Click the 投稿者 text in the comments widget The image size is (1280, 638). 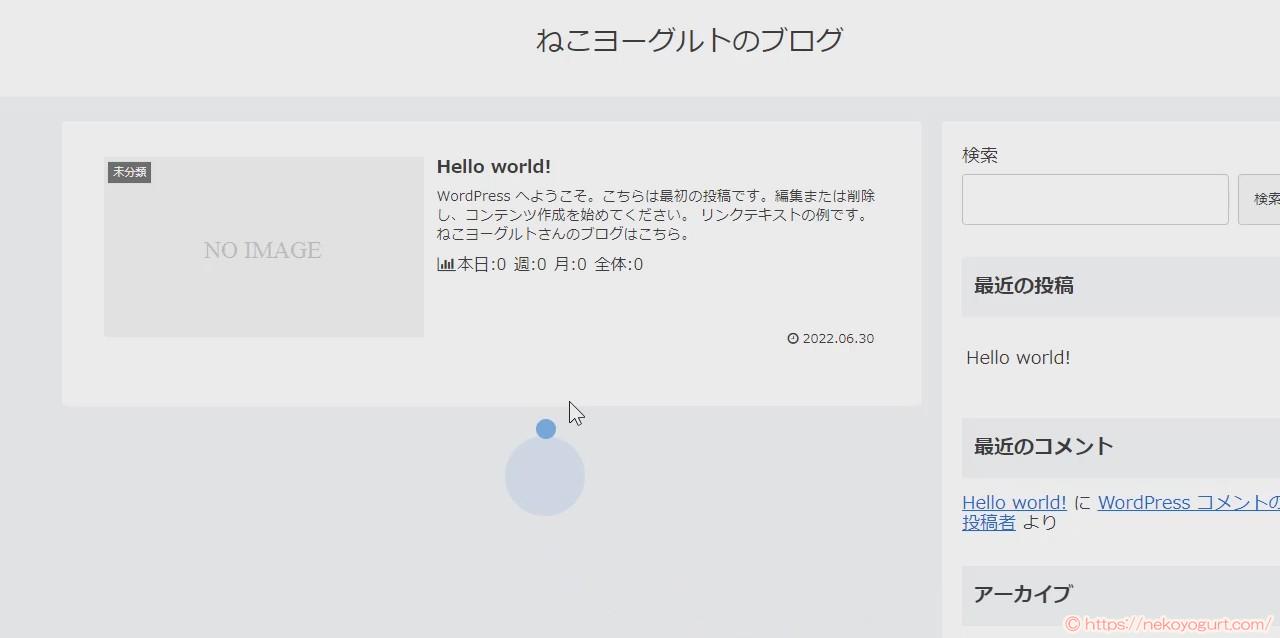pyautogui.click(x=988, y=522)
